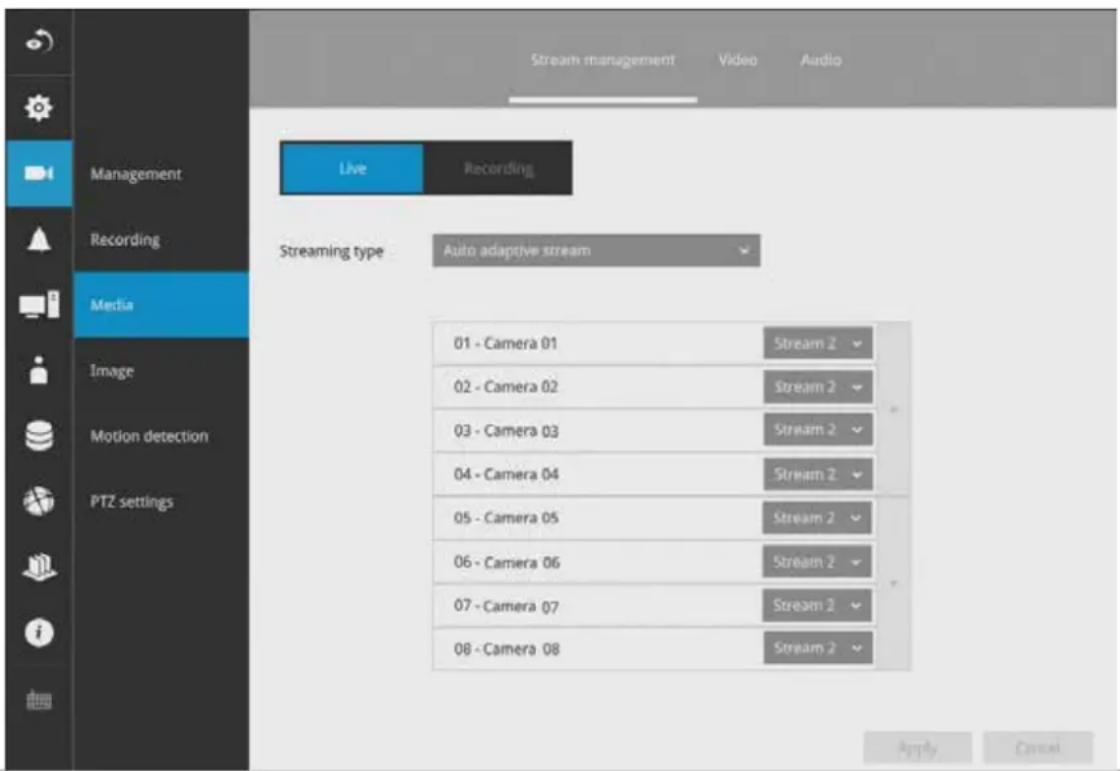Open the storage database icon

pos(39,436)
